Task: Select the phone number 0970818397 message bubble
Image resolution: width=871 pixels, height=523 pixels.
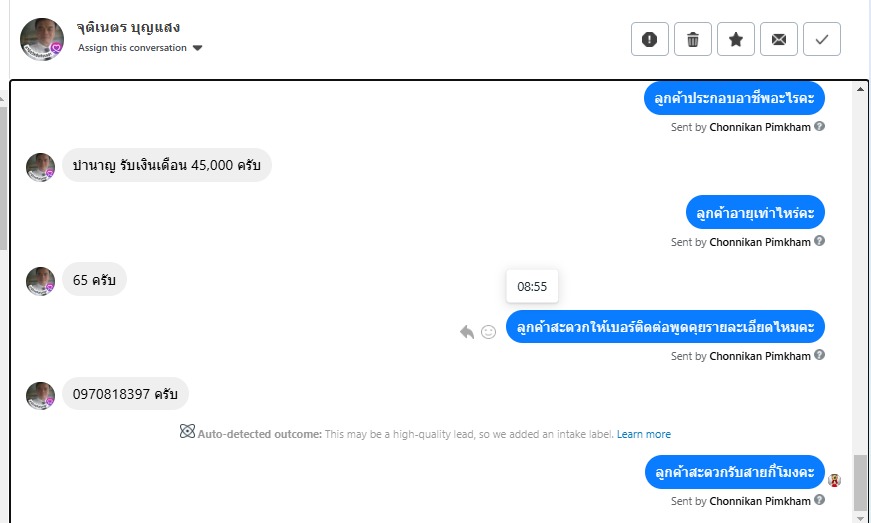Action: [x=125, y=394]
